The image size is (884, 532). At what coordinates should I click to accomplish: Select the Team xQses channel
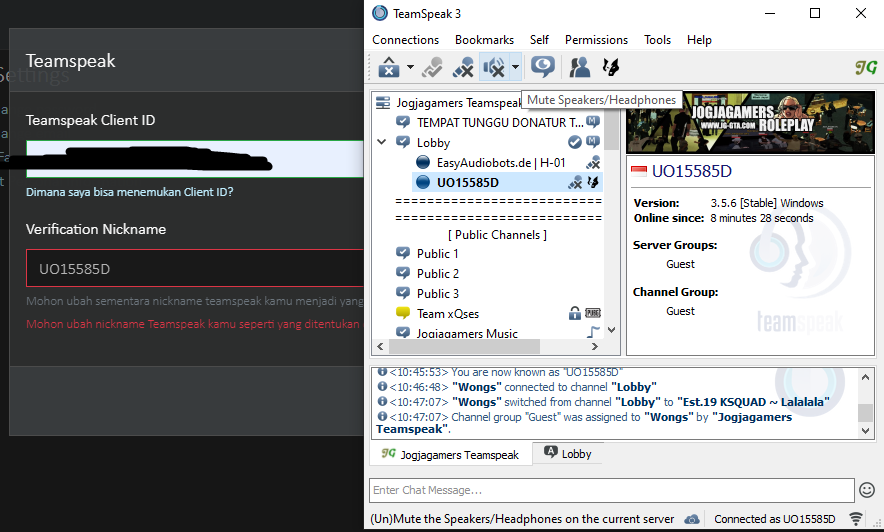tap(448, 313)
